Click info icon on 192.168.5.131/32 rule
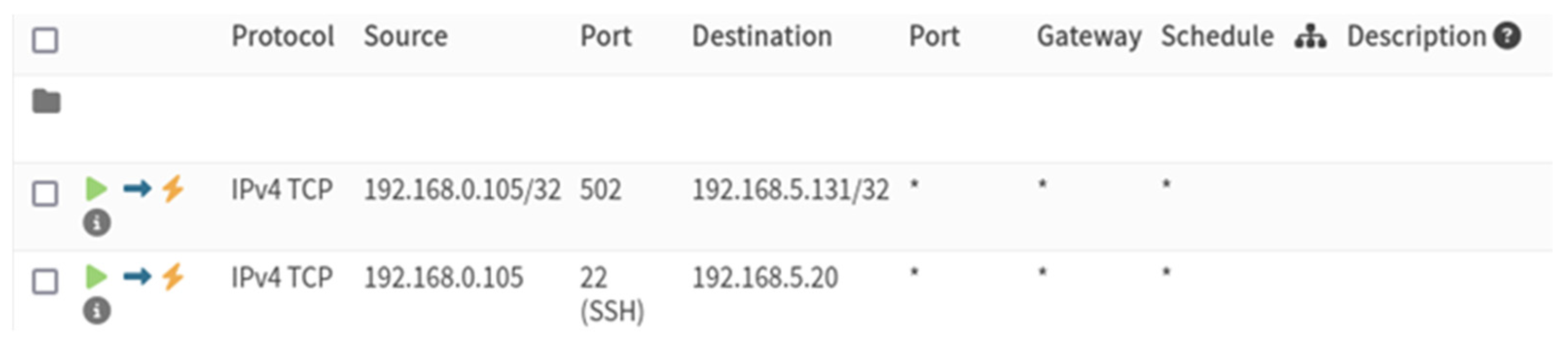This screenshot has width=1568, height=349. coord(97,223)
